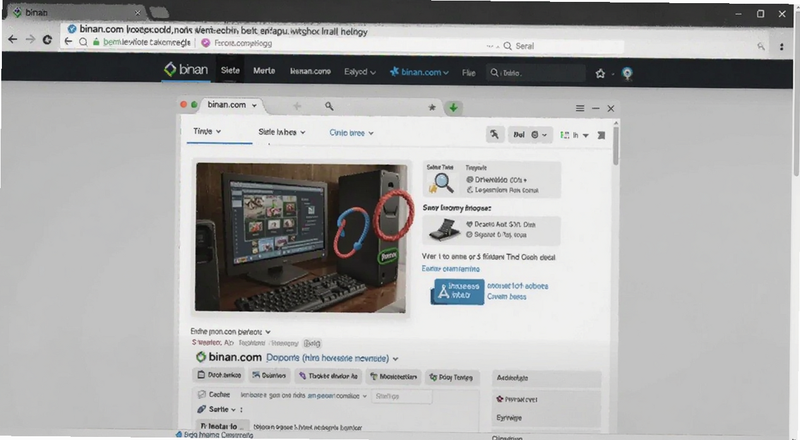Reload the page with the refresh icon
Screen dimensions: 800x440
47,39
